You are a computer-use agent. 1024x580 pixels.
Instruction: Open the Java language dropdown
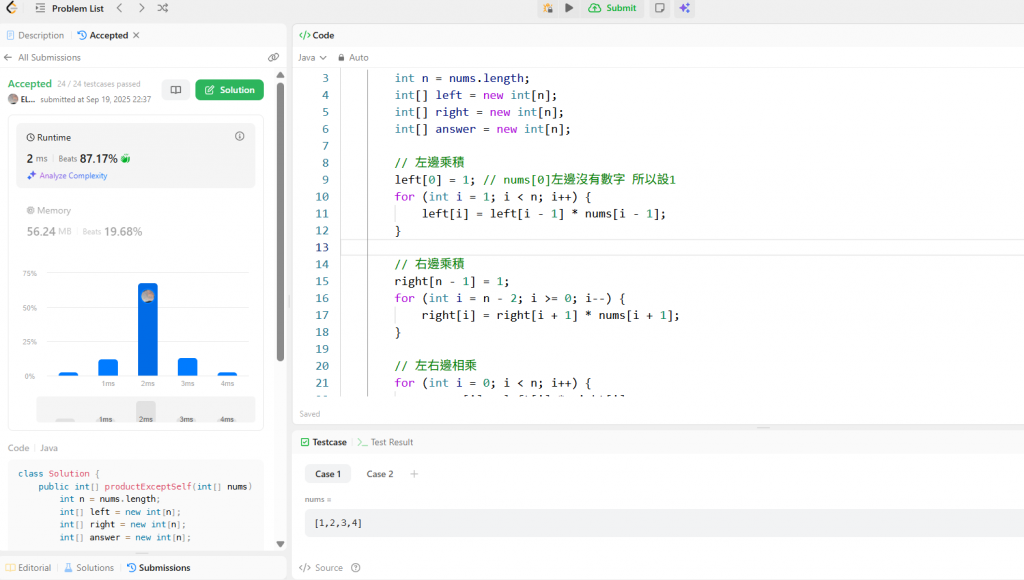coord(312,57)
